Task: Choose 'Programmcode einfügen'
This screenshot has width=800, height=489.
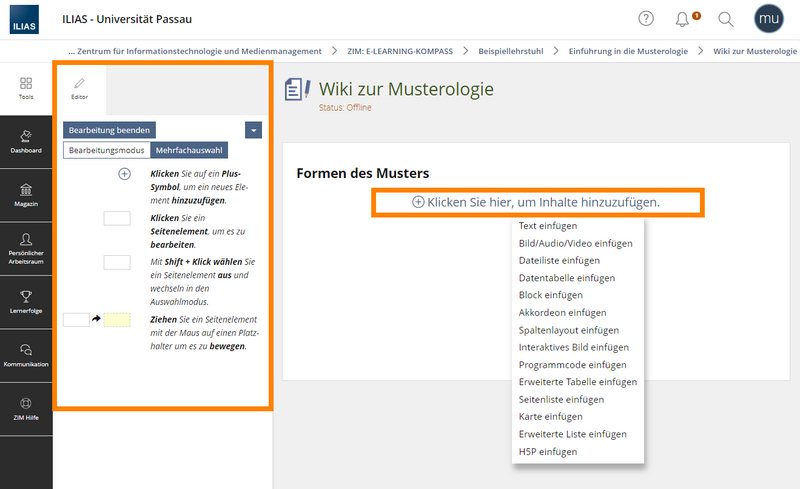Action: click(572, 365)
